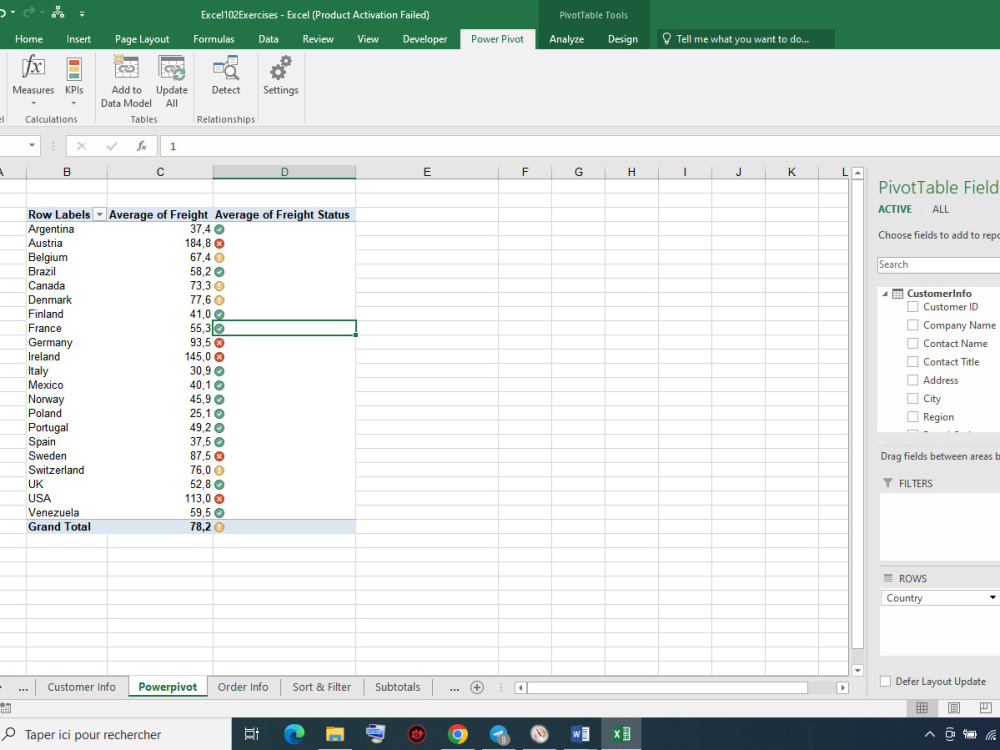Open Customize Quick Access Toolbar dropdown
Image resolution: width=1000 pixels, height=750 pixels.
82,13
